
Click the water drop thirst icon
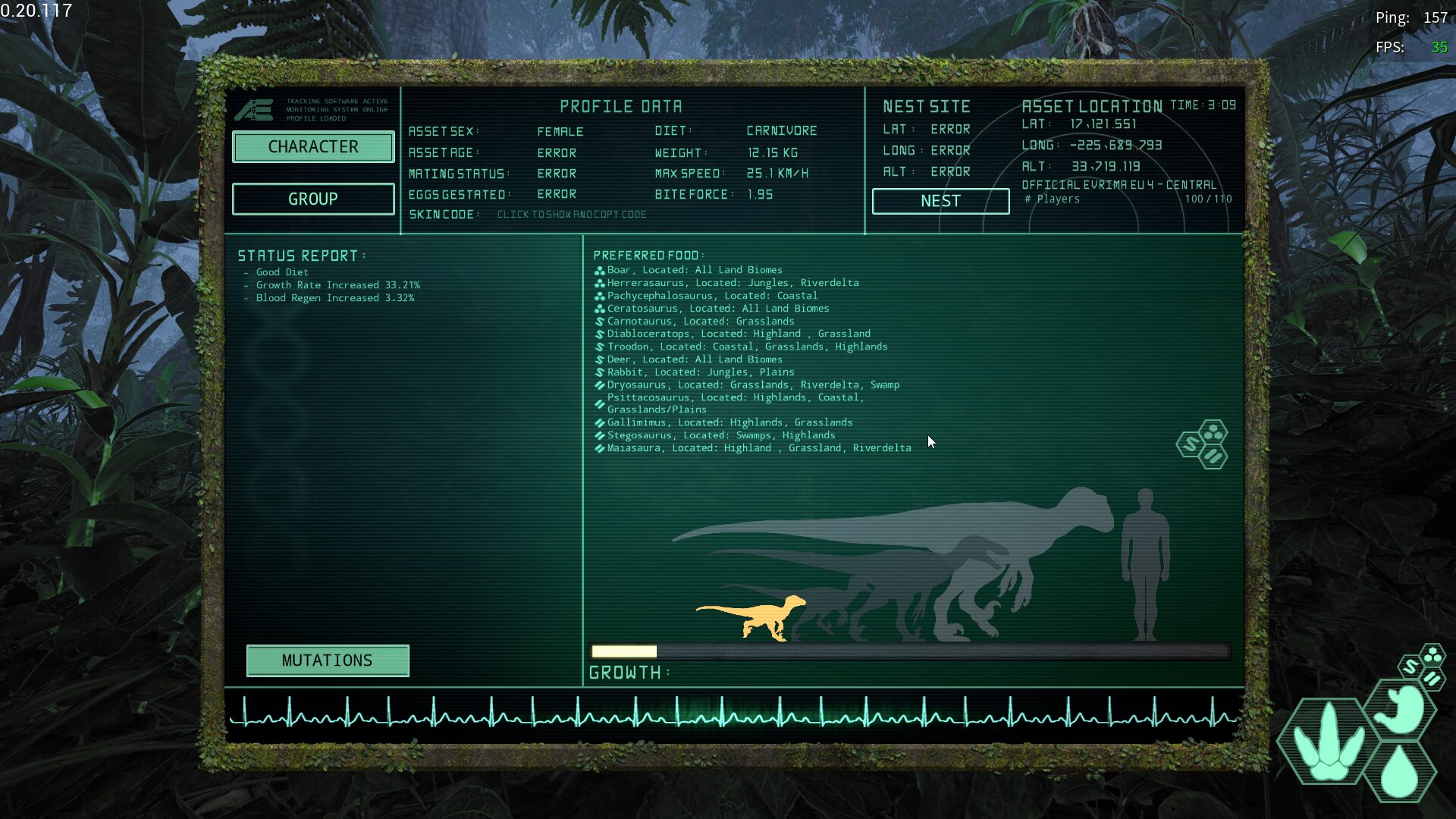1400,771
